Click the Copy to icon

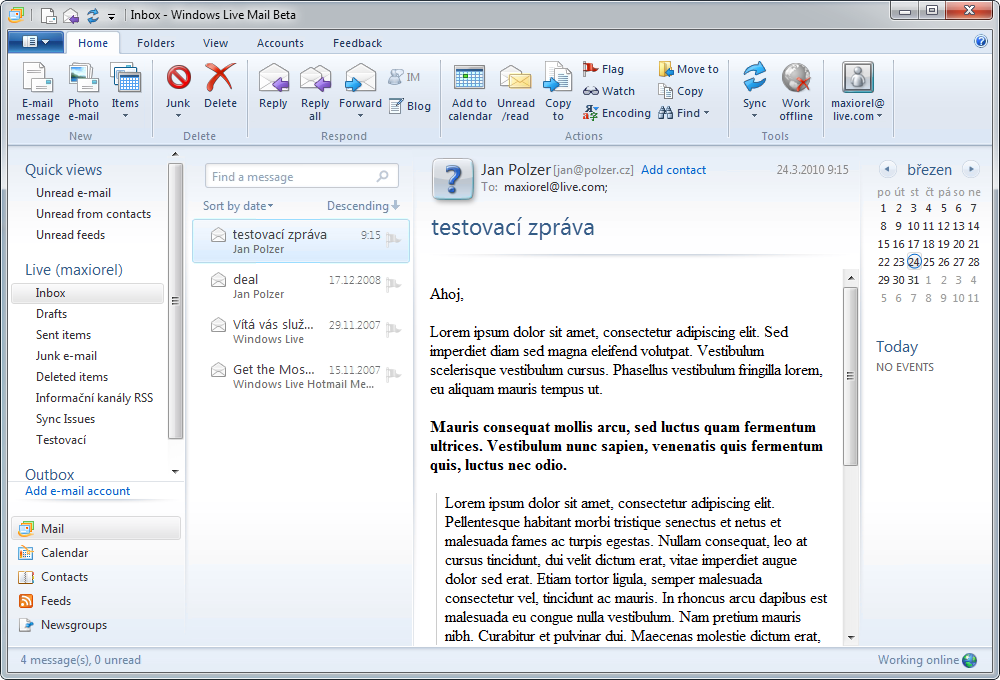point(558,79)
